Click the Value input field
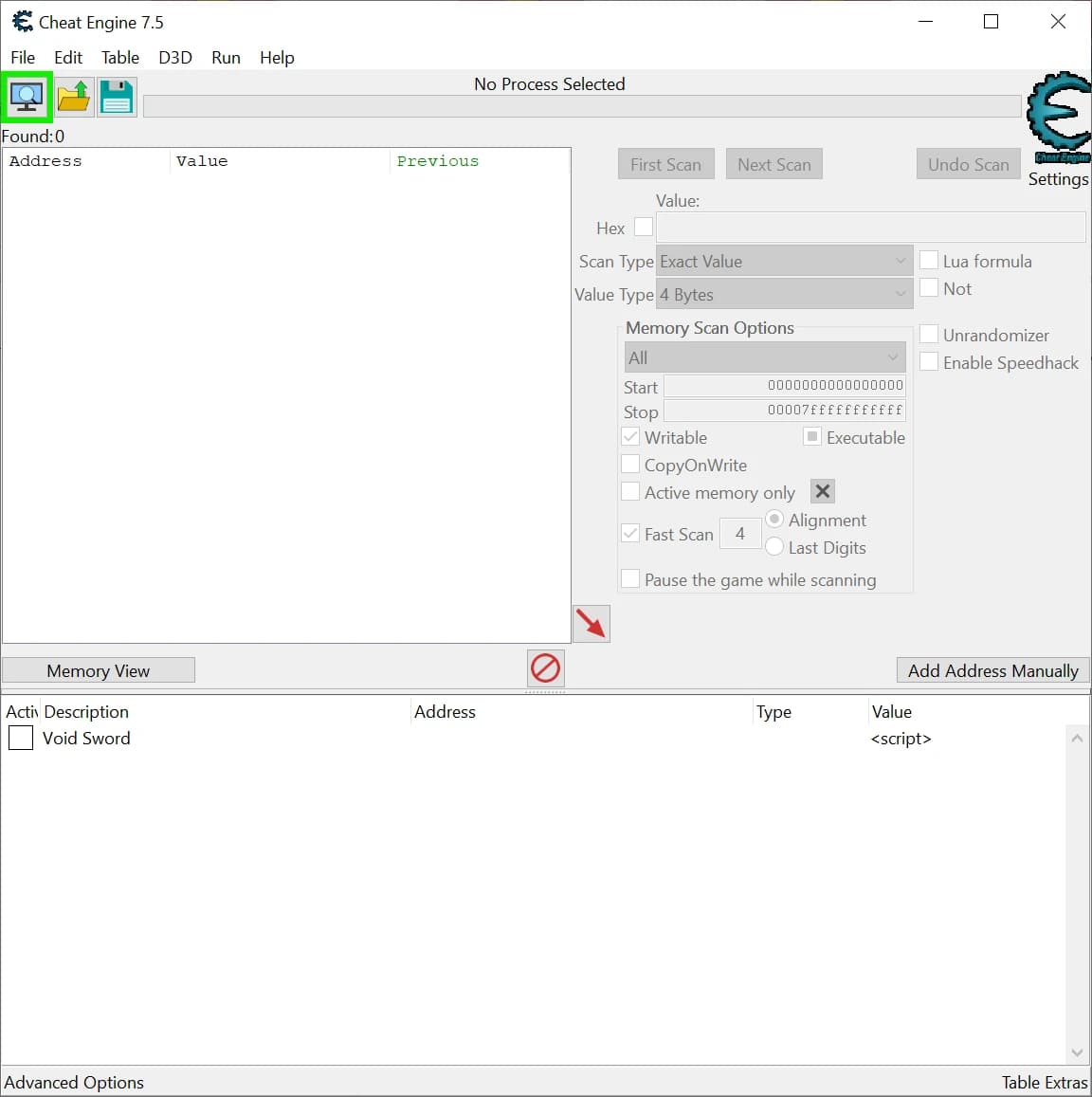Image resolution: width=1092 pixels, height=1097 pixels. tap(871, 228)
